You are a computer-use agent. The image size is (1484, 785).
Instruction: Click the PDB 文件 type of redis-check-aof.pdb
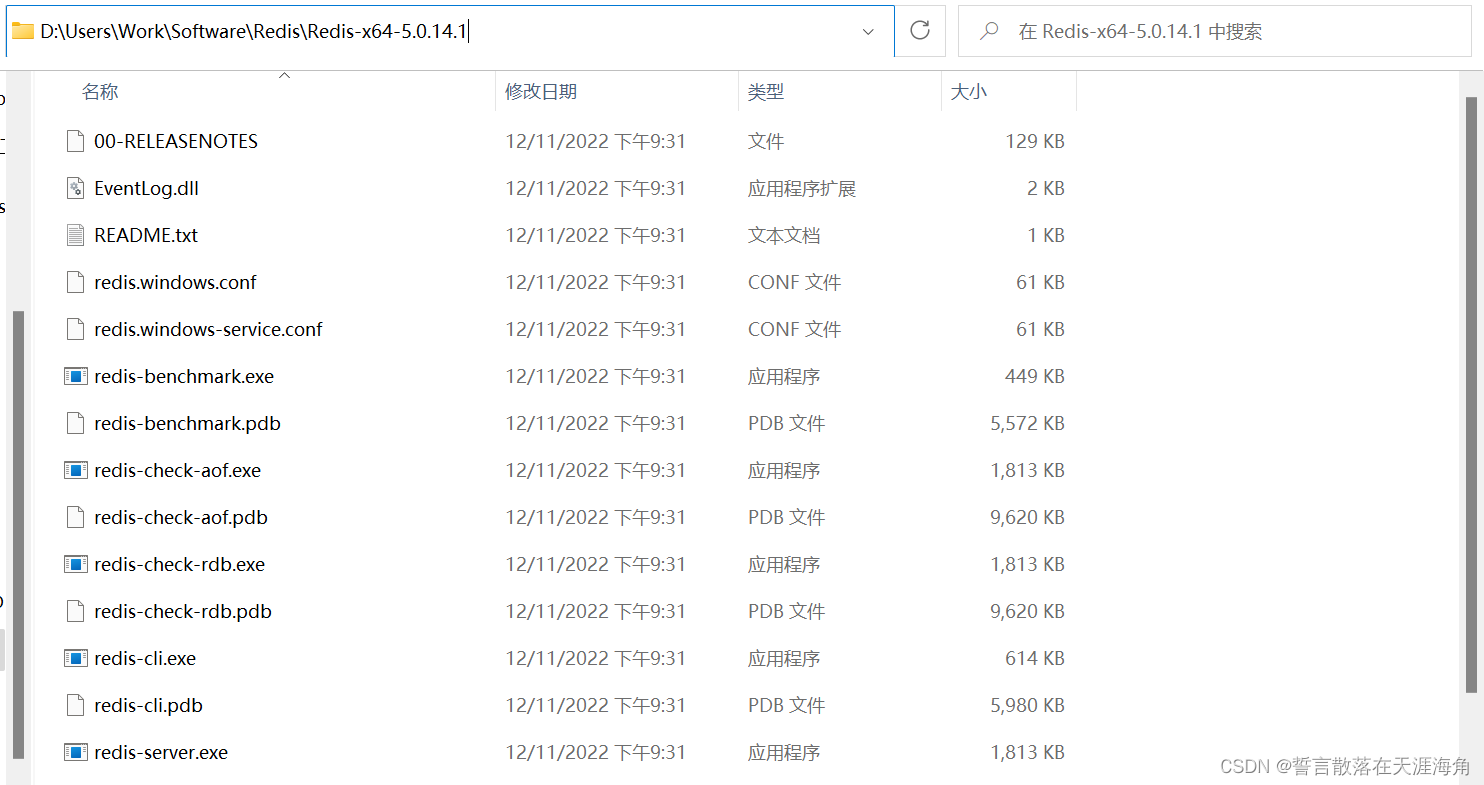tap(787, 517)
